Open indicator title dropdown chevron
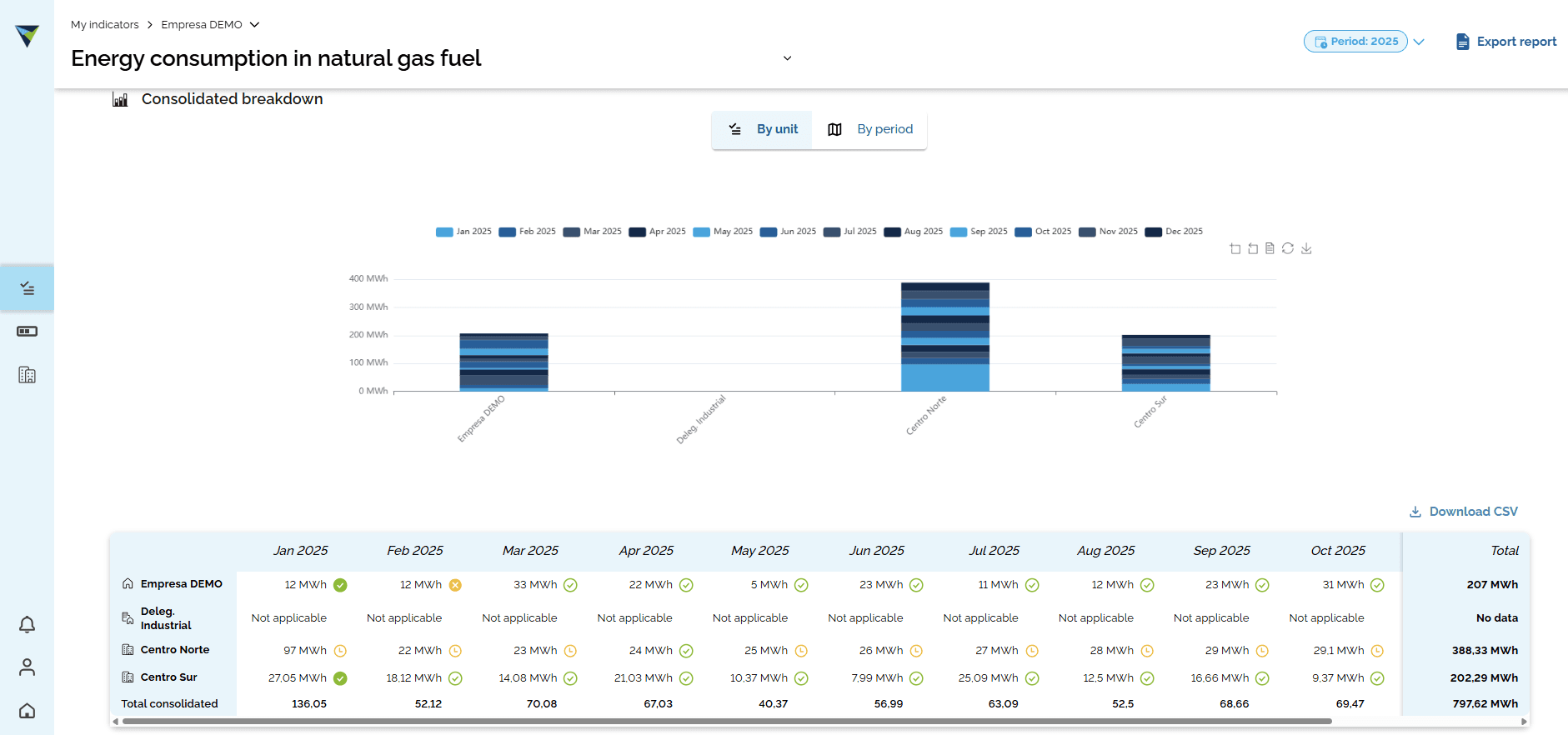The image size is (1568, 735). pos(787,58)
